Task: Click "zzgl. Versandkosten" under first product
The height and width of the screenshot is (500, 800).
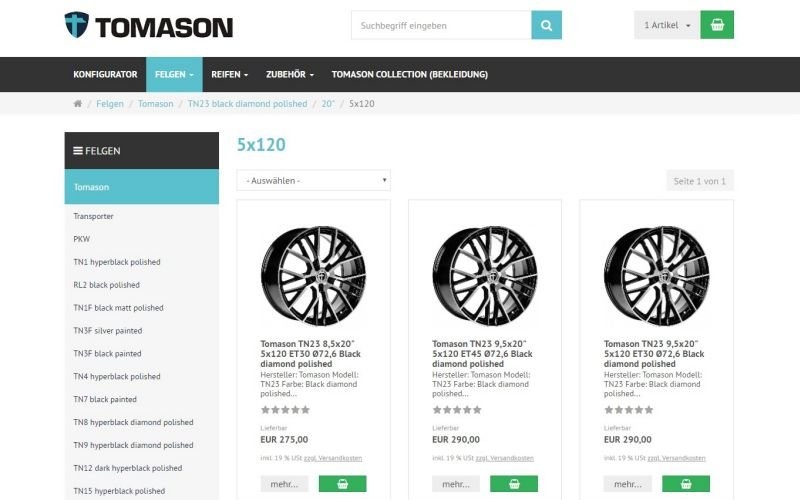Action: click(334, 458)
